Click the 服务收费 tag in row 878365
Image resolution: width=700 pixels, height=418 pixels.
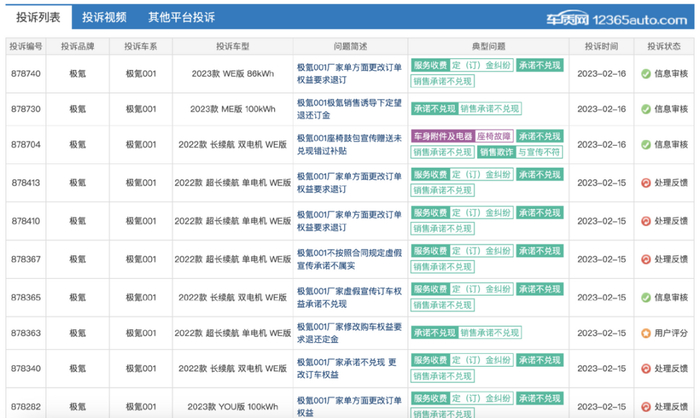(x=430, y=289)
